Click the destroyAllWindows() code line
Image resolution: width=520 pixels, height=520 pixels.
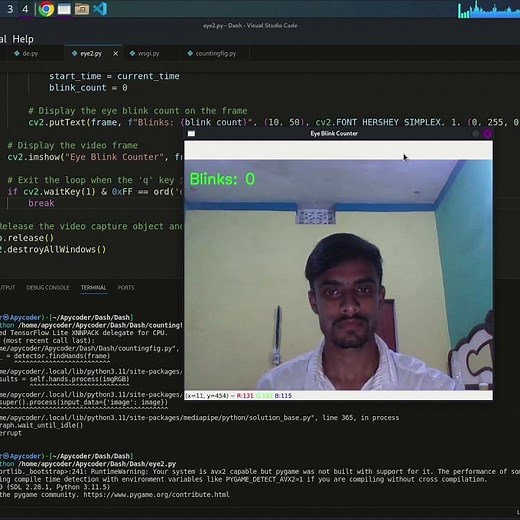(x=53, y=249)
